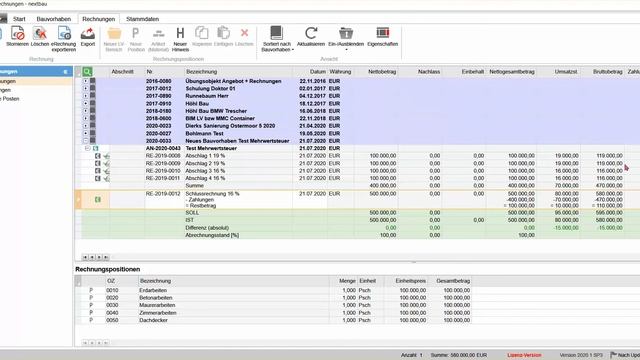The width and height of the screenshot is (640, 360).
Task: Open the Stammdaten ribbon tab
Action: [142, 19]
